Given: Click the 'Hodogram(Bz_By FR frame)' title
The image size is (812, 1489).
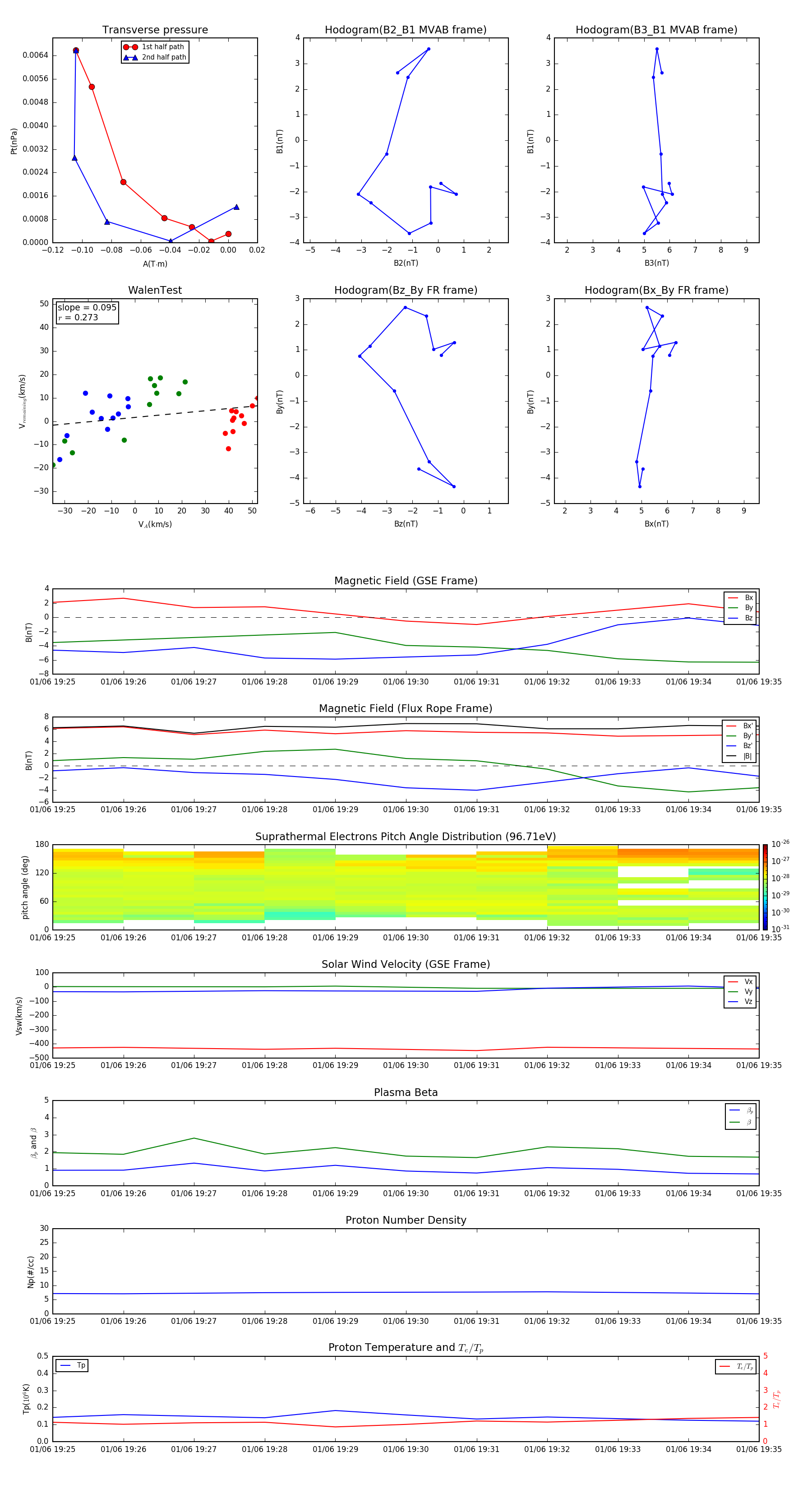Looking at the screenshot, I should point(406,290).
